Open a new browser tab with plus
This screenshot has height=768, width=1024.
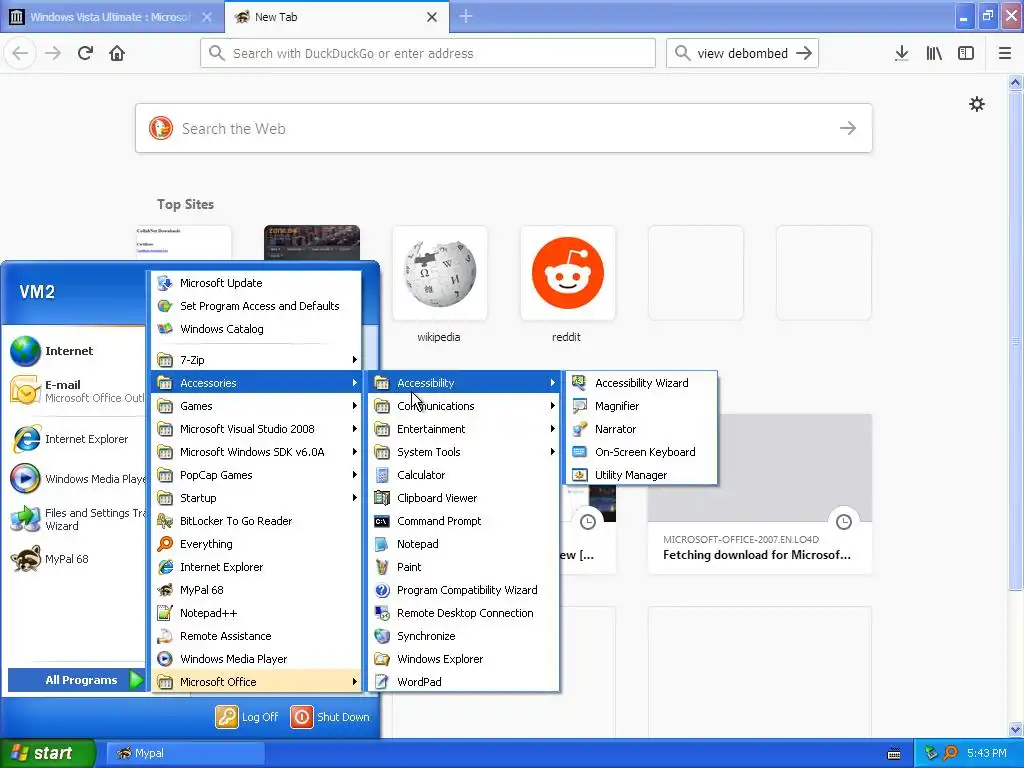(x=466, y=17)
